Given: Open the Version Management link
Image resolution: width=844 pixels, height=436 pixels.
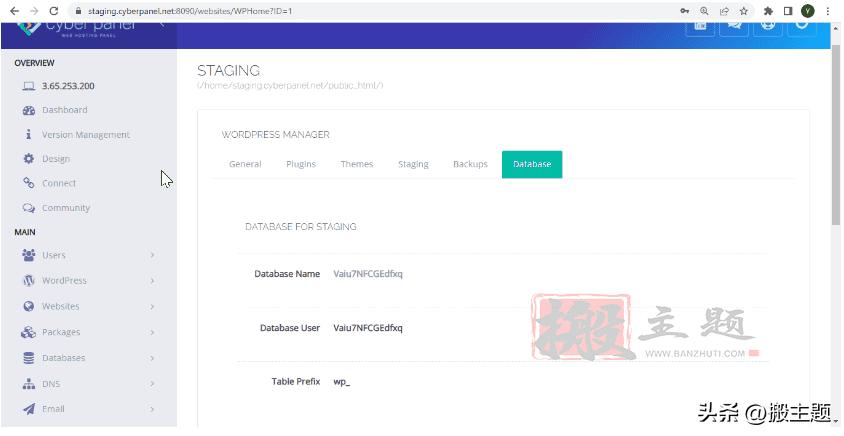Looking at the screenshot, I should point(86,135).
